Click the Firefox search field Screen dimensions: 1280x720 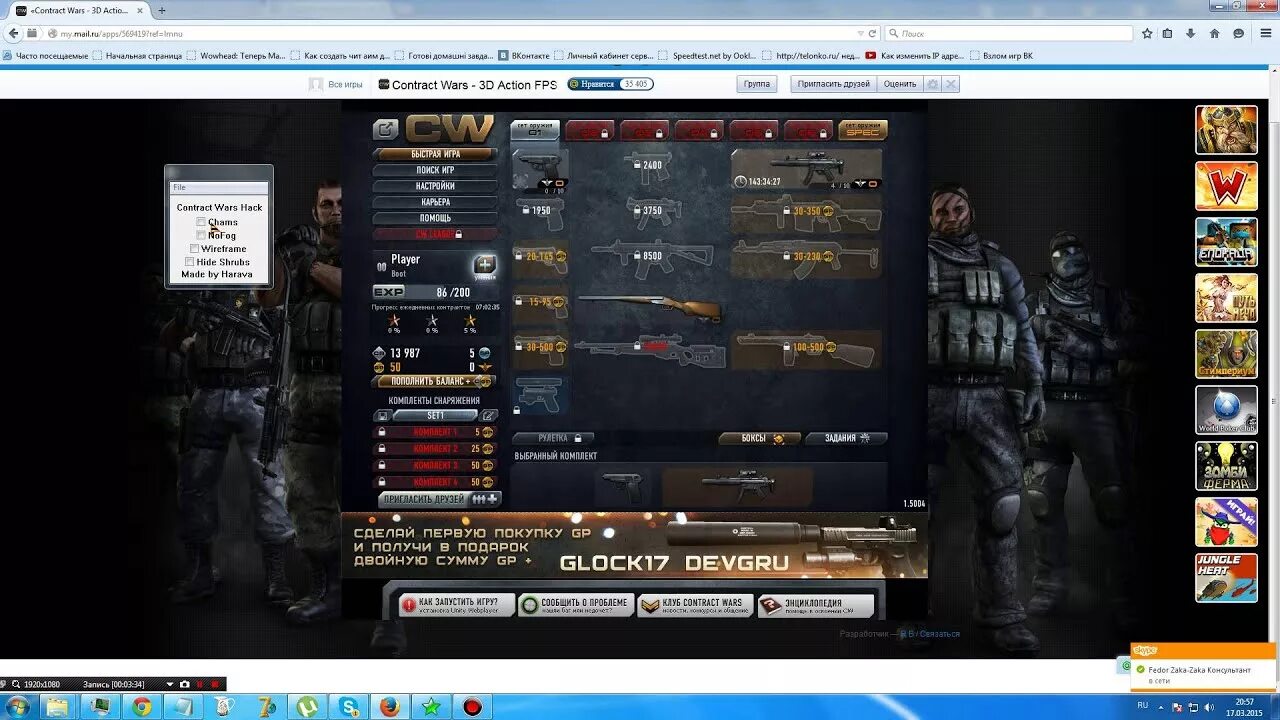[x=1008, y=33]
